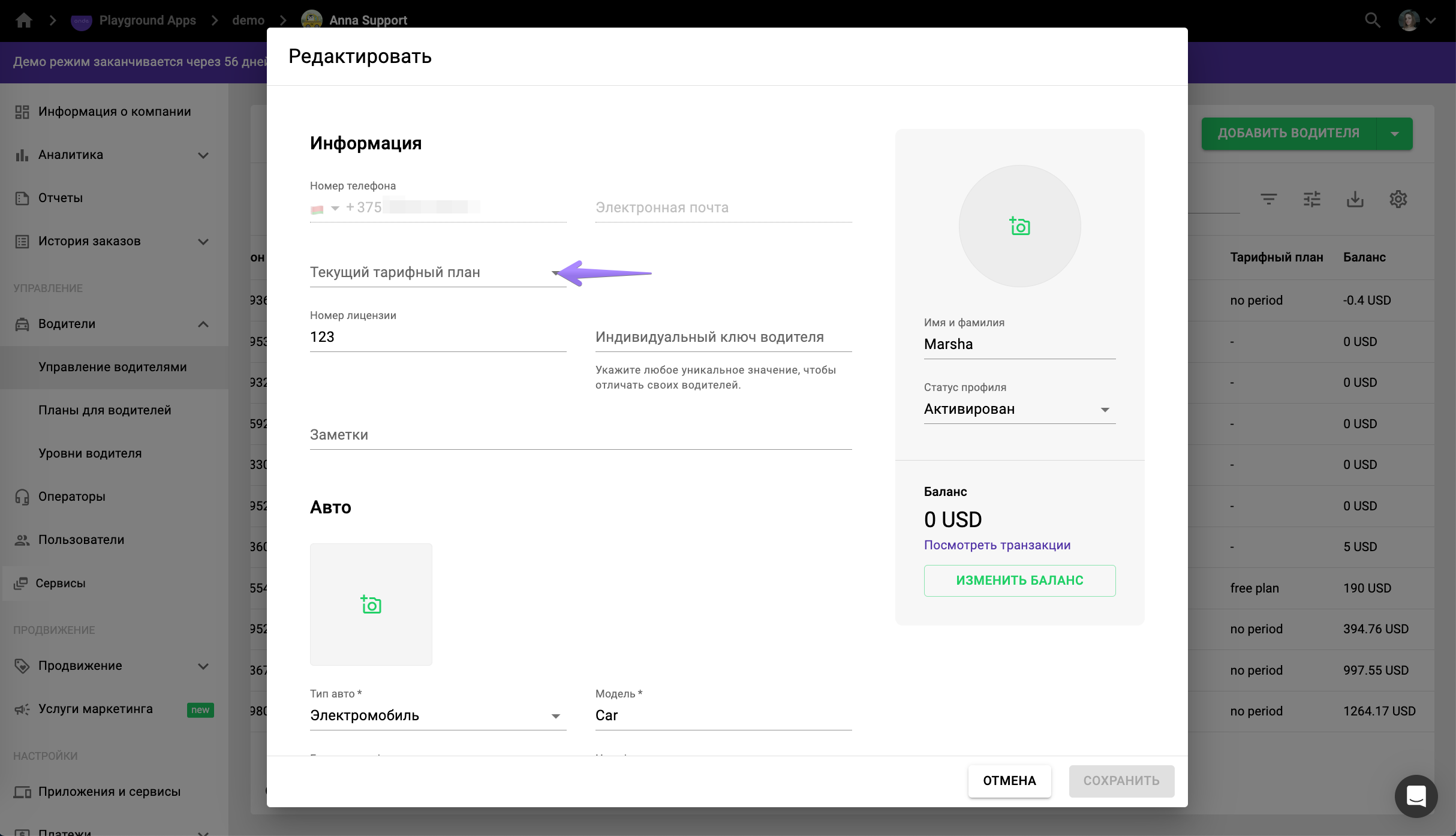Add car photo using camera icon
The height and width of the screenshot is (836, 1456).
point(371,605)
